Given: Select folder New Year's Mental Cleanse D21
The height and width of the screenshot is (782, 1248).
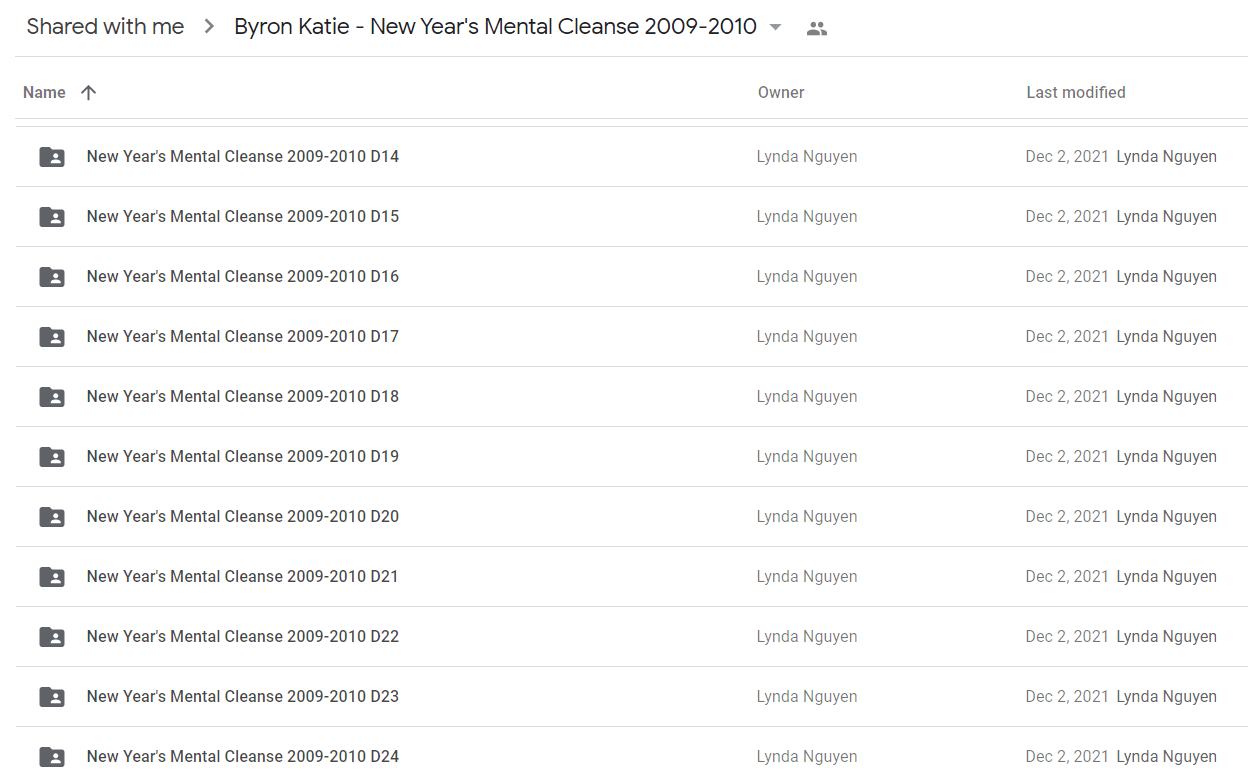Looking at the screenshot, I should pyautogui.click(x=243, y=576).
